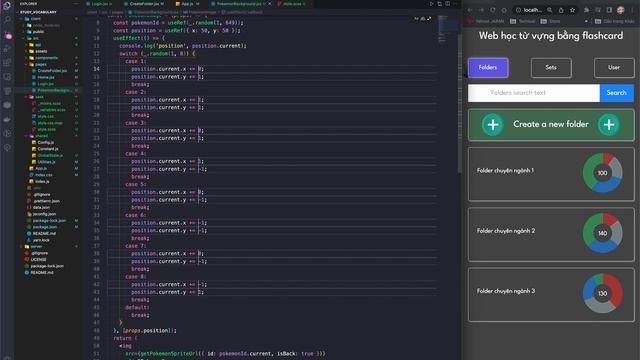
Task: Expand the components folder in Explorer
Action: point(42,58)
